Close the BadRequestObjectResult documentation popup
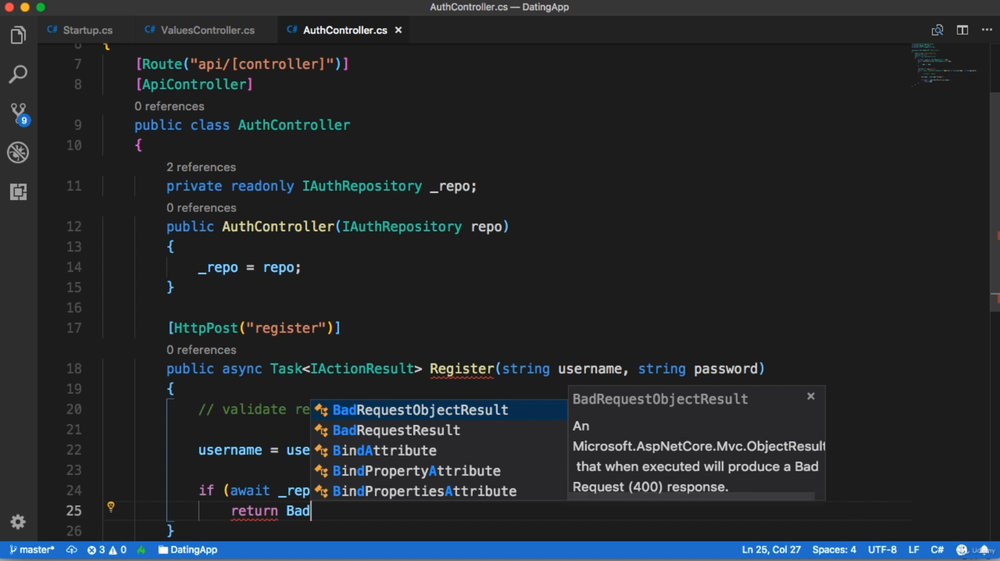The image size is (1000, 561). coord(811,397)
